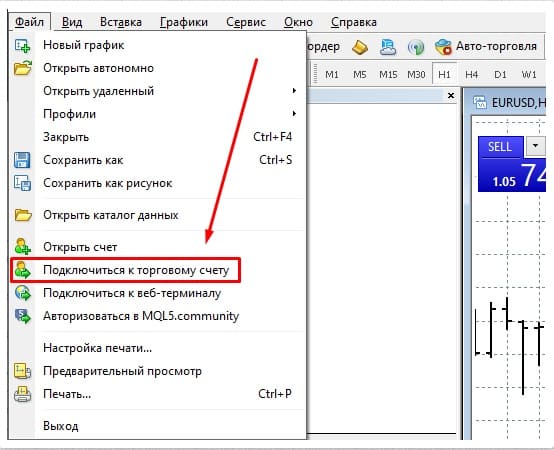This screenshot has height=450, width=554.
Task: Click the Open Account user icon
Action: (x=22, y=247)
